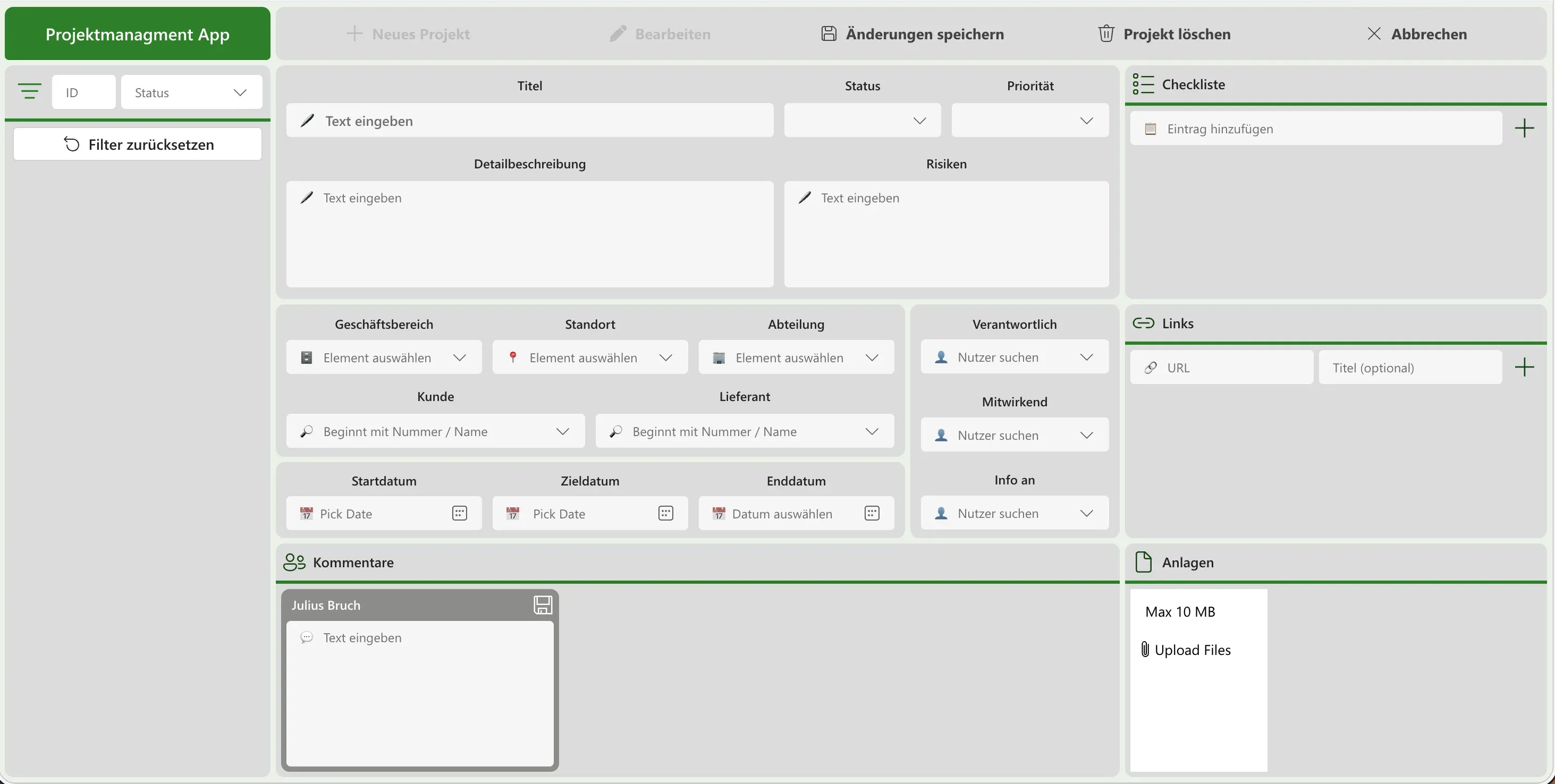Click save icon on Julius Bruch comment
The width and height of the screenshot is (1555, 784).
[x=543, y=605]
